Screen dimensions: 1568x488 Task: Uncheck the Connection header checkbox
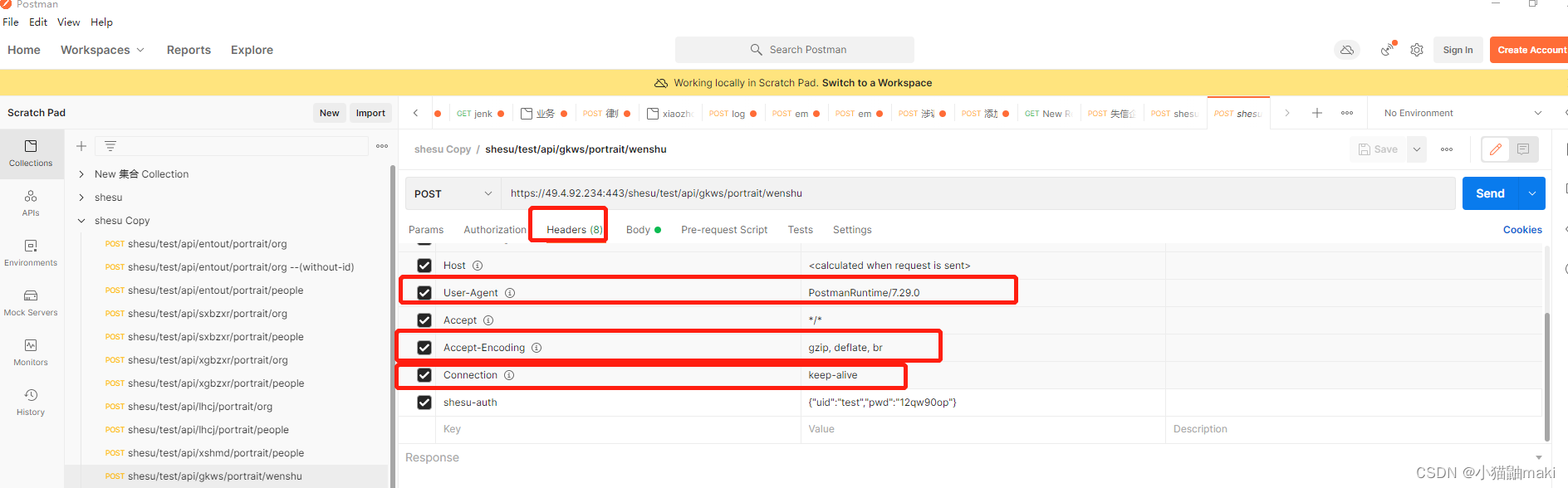(x=424, y=375)
